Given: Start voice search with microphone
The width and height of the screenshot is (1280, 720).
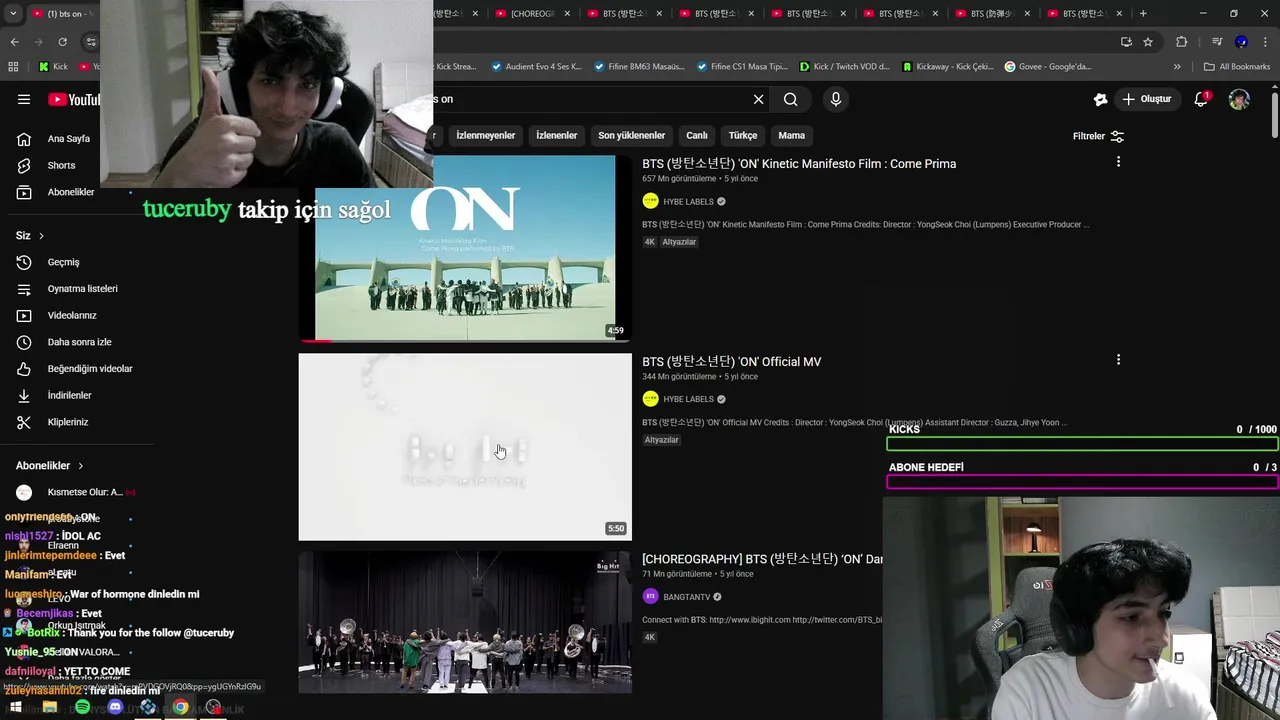Looking at the screenshot, I should [836, 99].
